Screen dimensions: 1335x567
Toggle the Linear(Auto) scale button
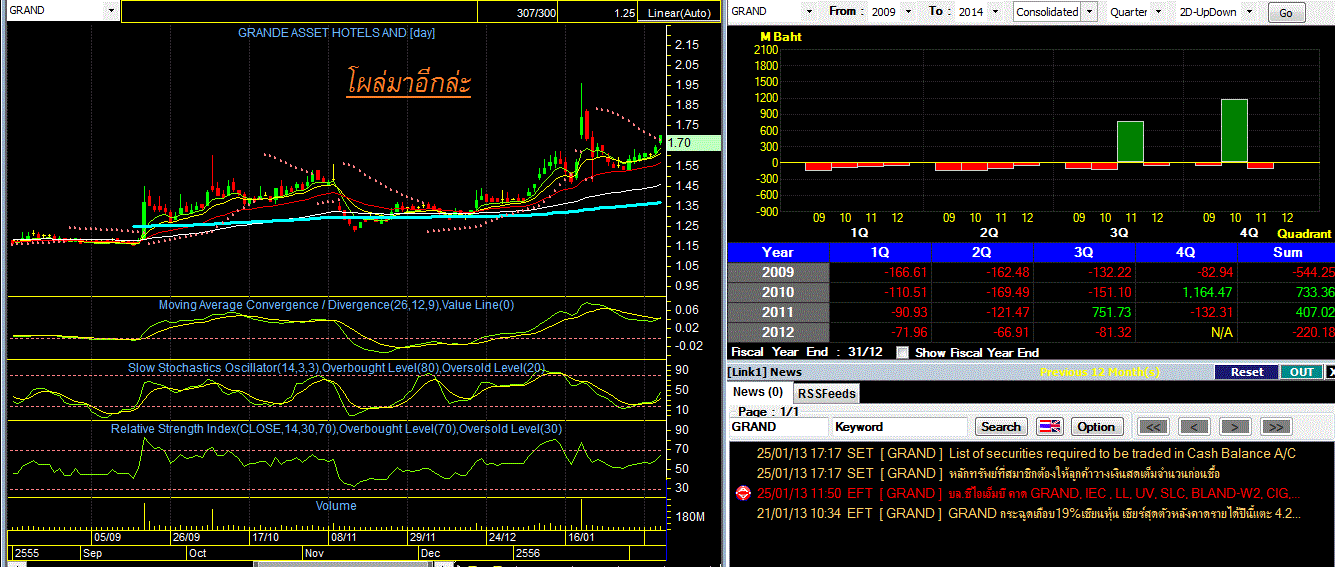(x=680, y=12)
